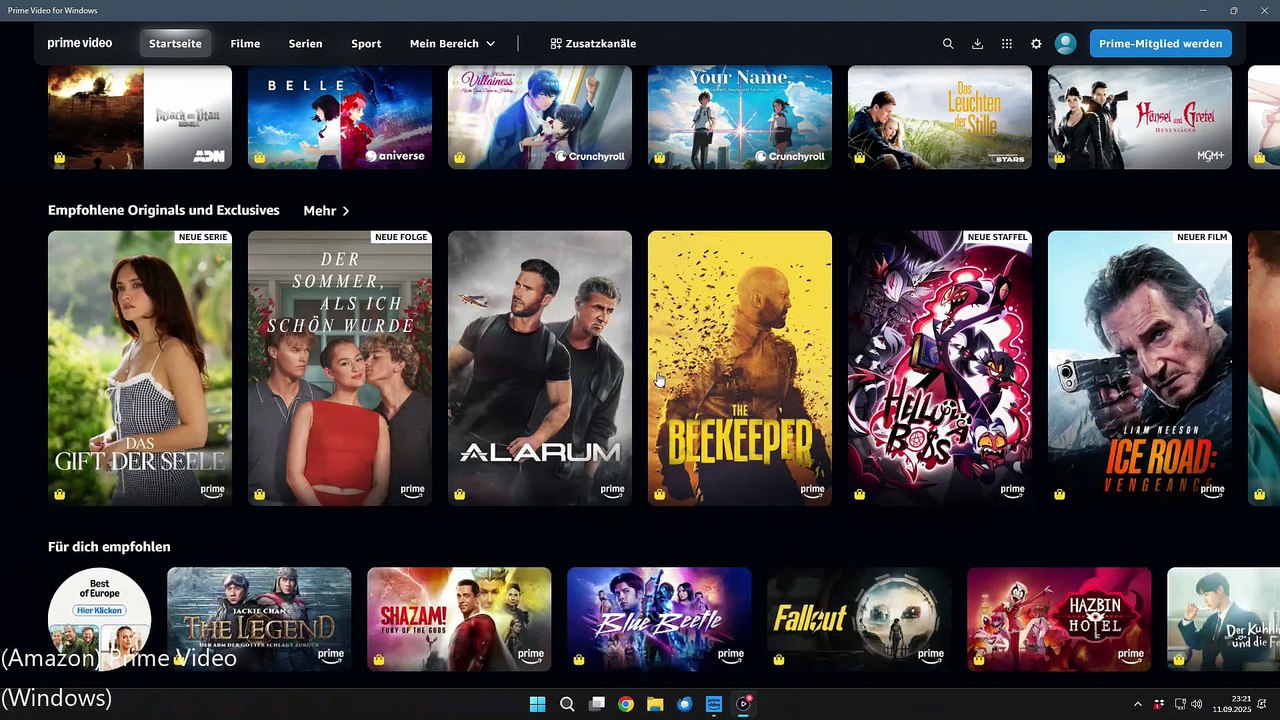Click shopping bag icon on Blue Beetle thumbnail
1280x720 pixels.
point(579,659)
